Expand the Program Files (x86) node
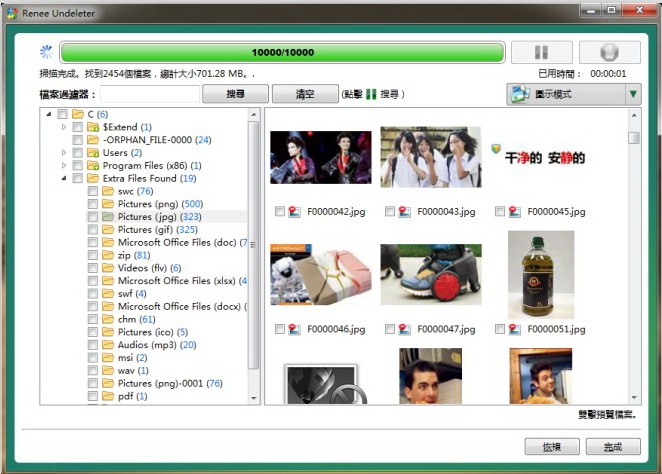 pyautogui.click(x=65, y=166)
